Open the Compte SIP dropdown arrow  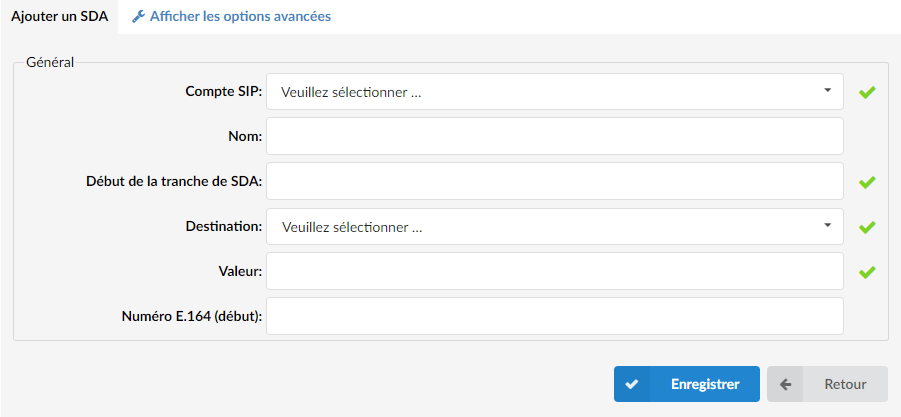pos(827,90)
